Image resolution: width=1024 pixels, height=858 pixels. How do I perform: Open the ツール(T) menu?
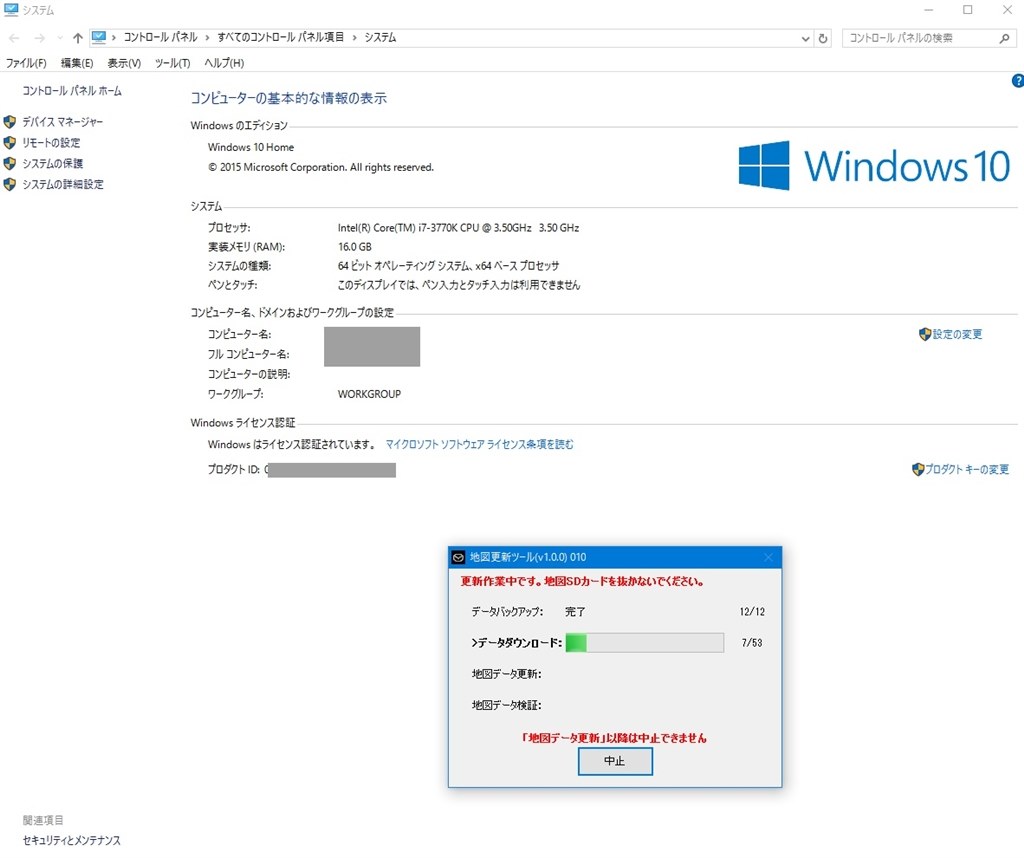(172, 63)
